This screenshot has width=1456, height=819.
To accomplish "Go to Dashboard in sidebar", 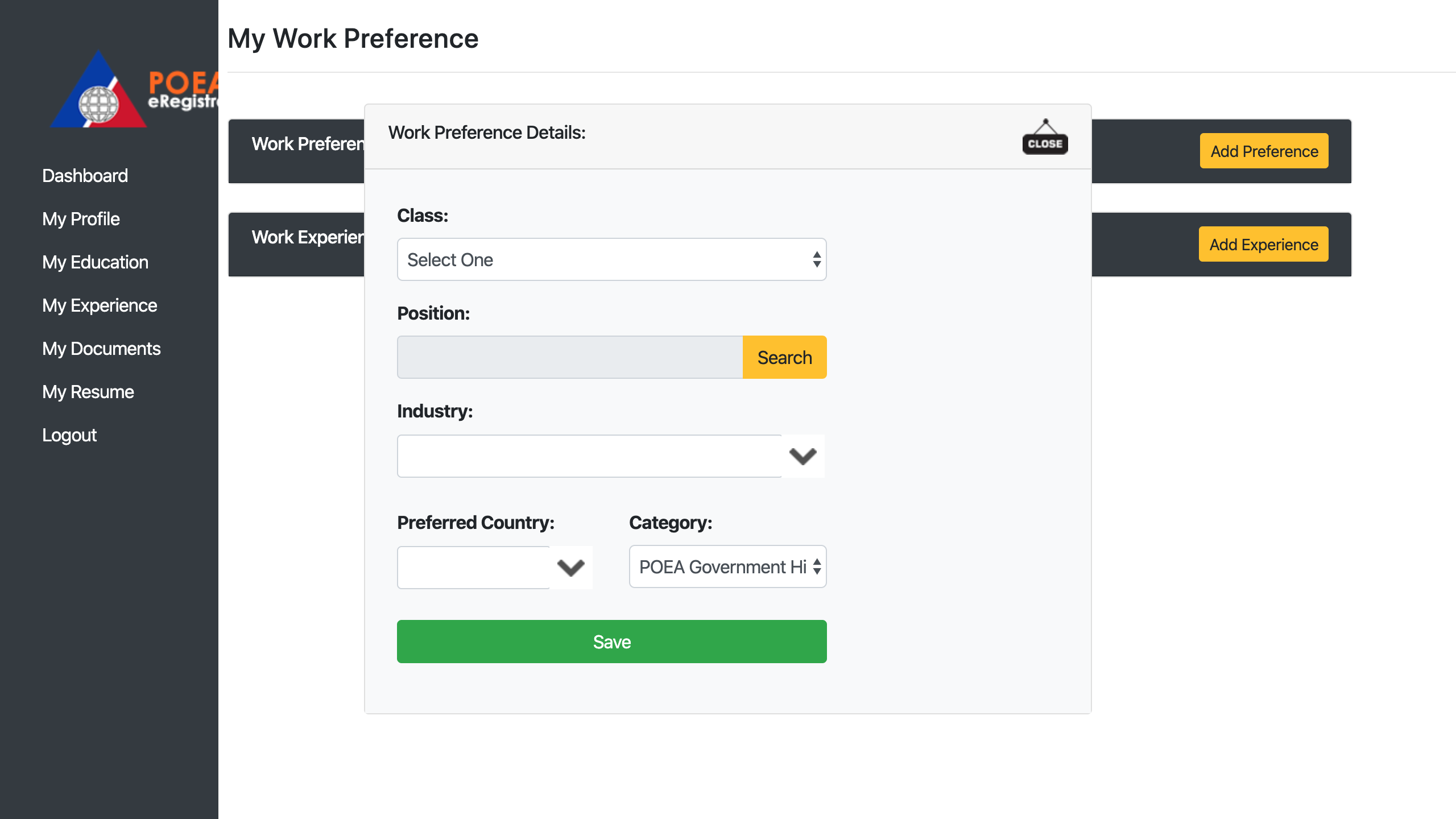I will [85, 176].
